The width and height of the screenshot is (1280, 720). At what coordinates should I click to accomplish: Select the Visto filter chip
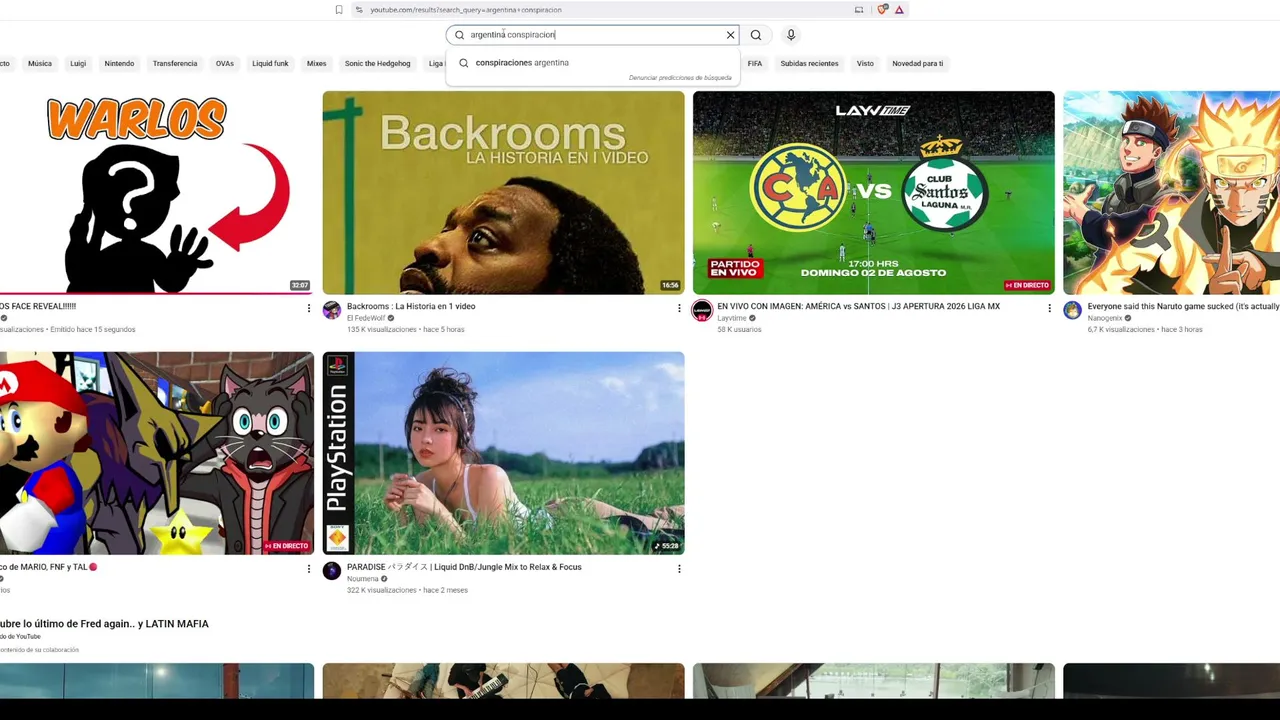coord(865,64)
